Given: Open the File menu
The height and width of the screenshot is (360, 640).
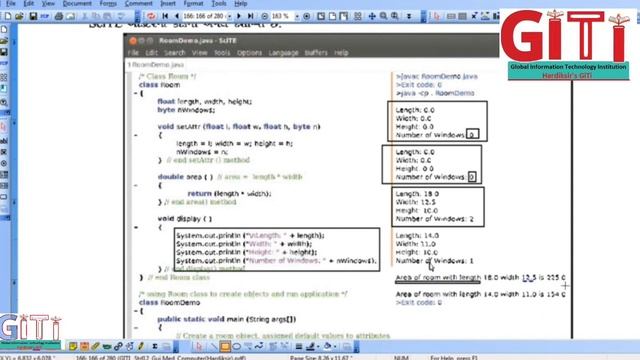Looking at the screenshot, I should coord(11,4).
